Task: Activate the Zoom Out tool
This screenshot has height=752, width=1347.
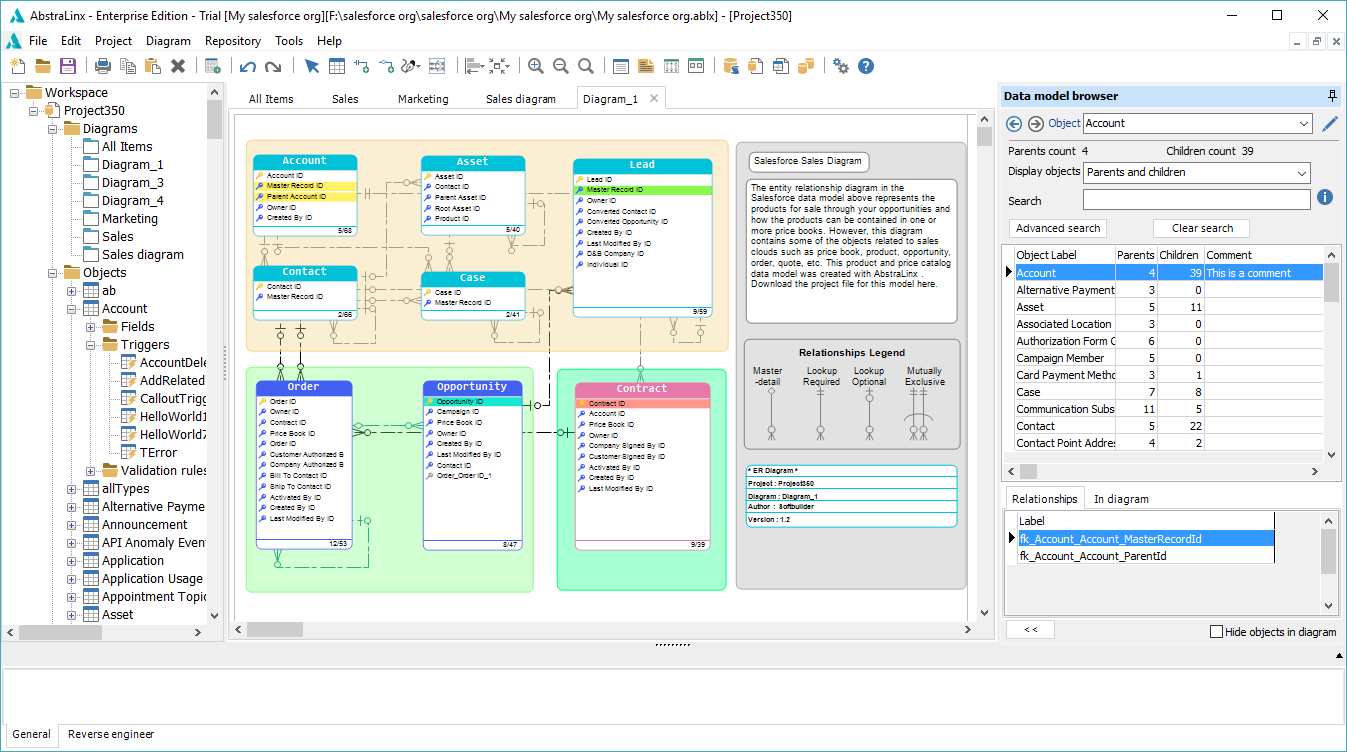Action: pyautogui.click(x=560, y=65)
